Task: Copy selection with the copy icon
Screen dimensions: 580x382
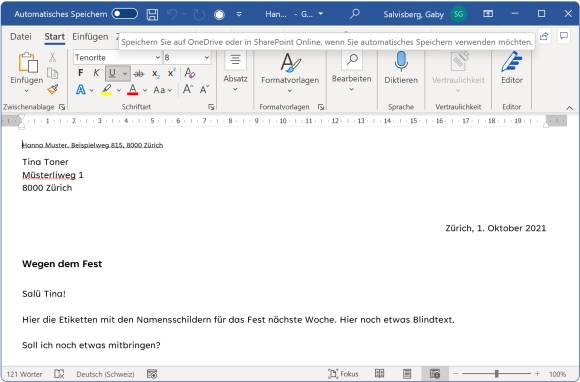Action: [53, 73]
